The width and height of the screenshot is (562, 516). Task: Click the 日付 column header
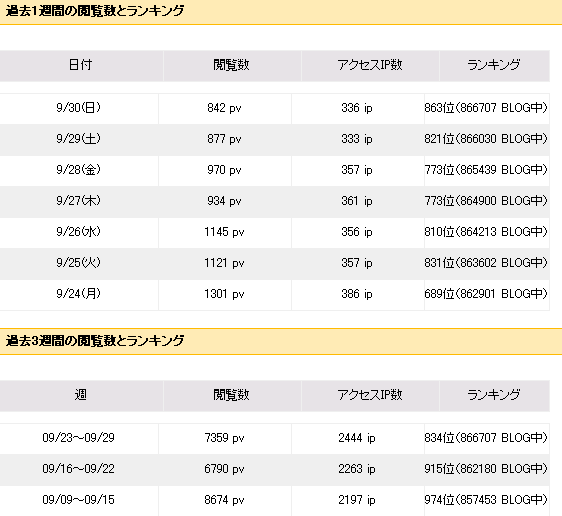pos(80,65)
